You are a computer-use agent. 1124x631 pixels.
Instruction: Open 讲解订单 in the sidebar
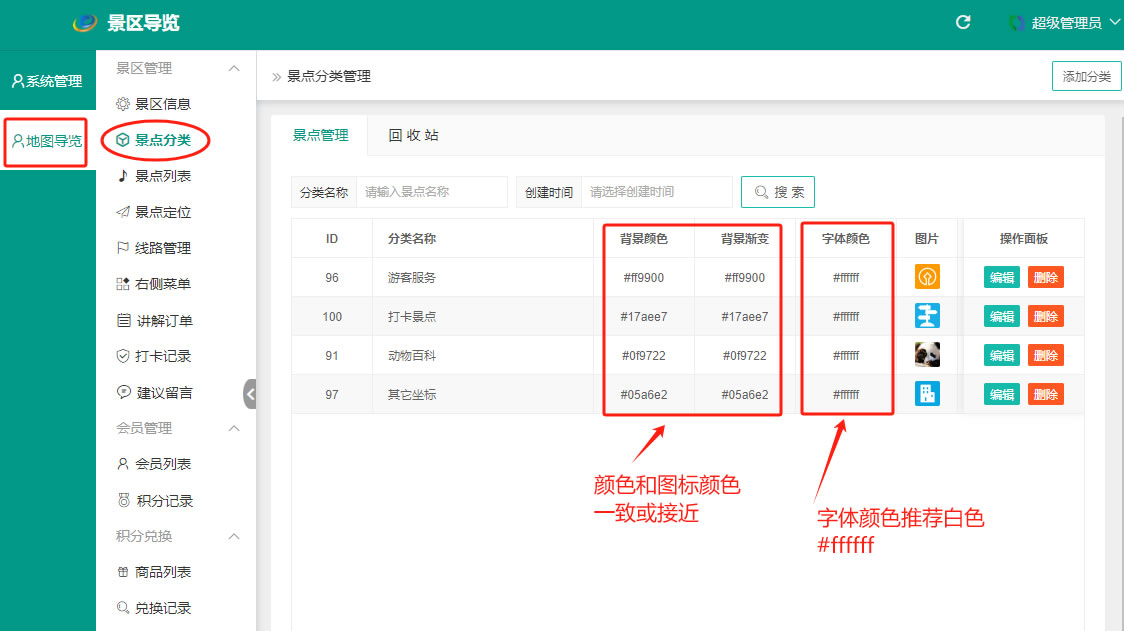pyautogui.click(x=163, y=321)
